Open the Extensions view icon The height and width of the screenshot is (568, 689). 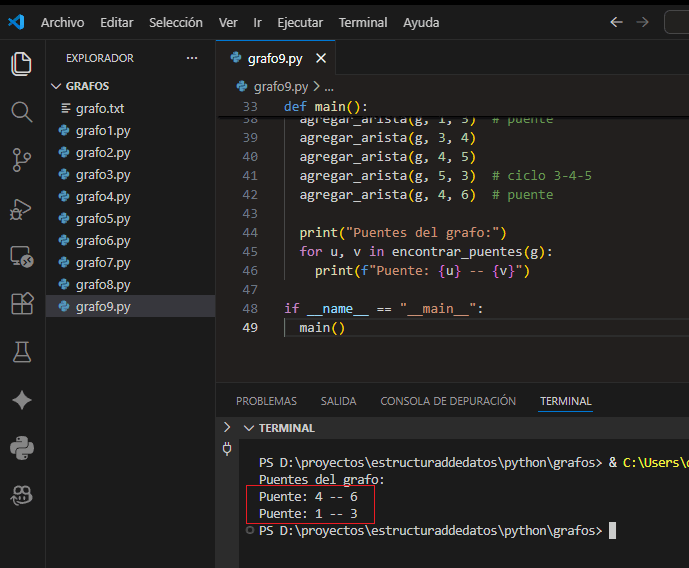(x=21, y=303)
